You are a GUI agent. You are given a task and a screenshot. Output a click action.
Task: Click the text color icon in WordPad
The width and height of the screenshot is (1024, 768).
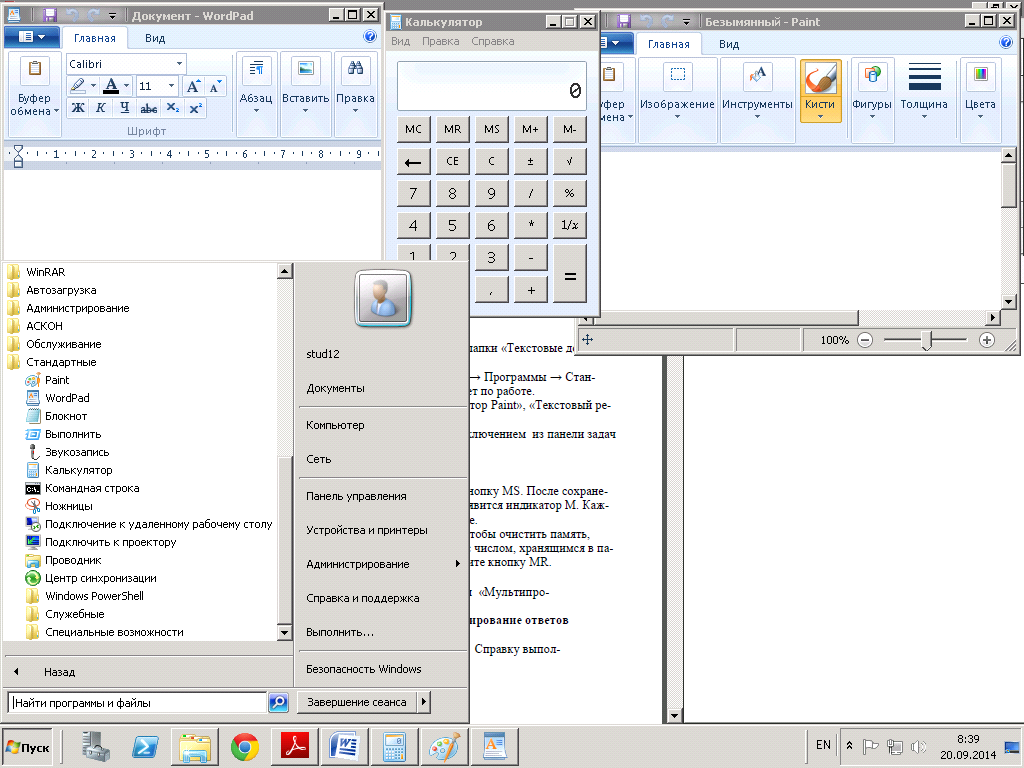pyautogui.click(x=111, y=86)
